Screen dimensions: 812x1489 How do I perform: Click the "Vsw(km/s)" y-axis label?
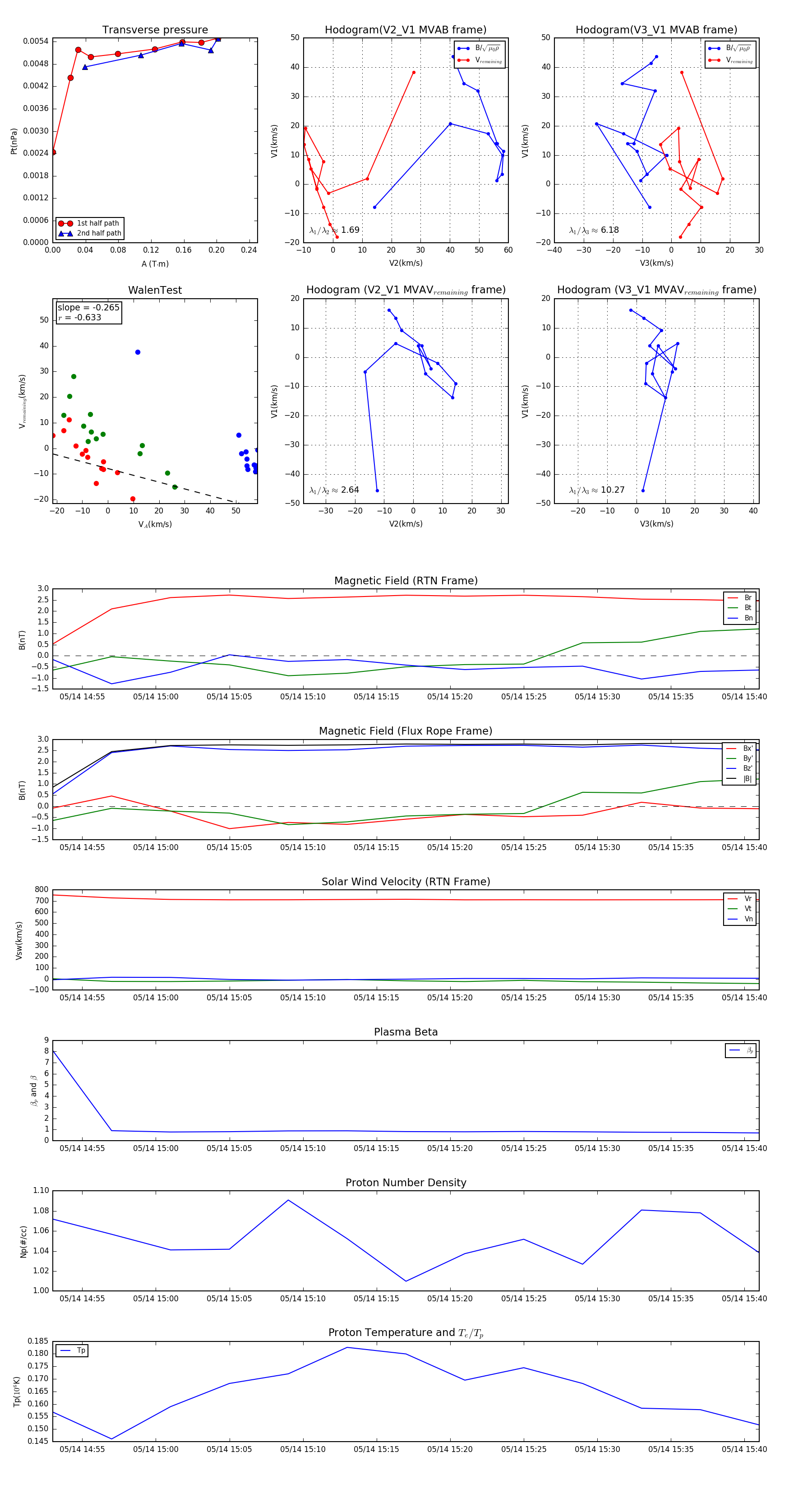pyautogui.click(x=19, y=940)
